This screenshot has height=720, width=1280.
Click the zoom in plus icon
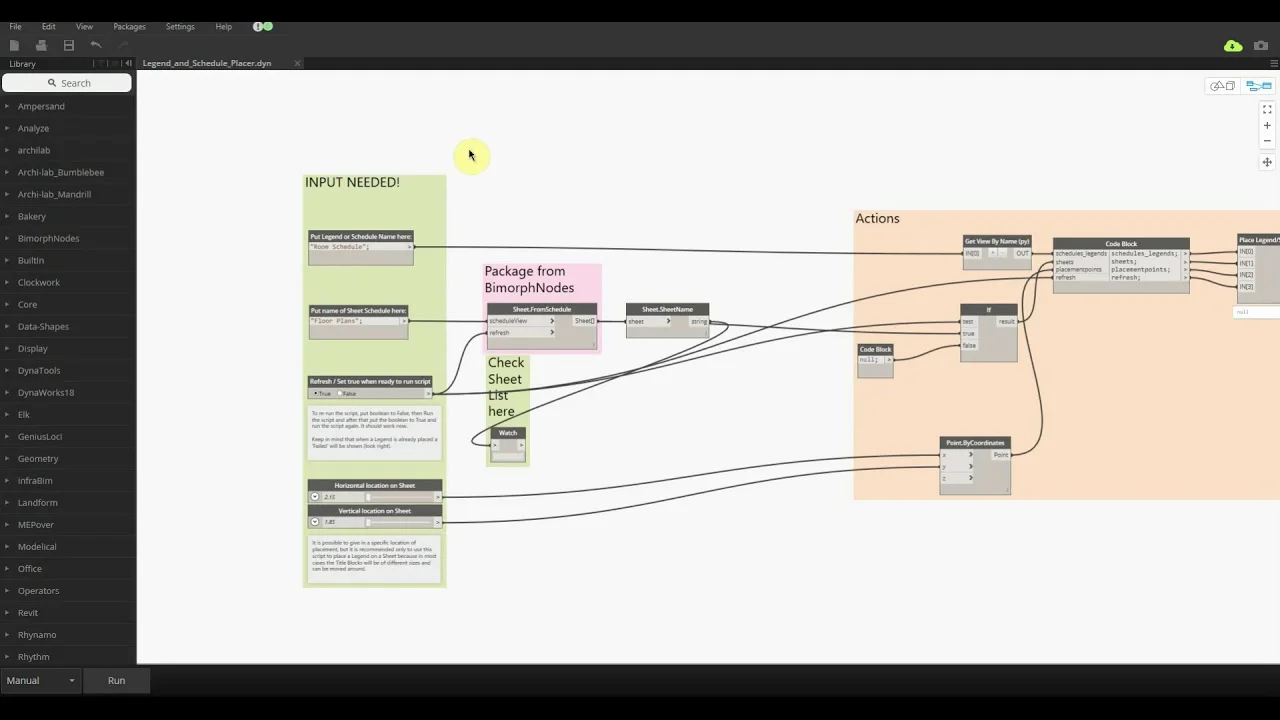(x=1267, y=126)
